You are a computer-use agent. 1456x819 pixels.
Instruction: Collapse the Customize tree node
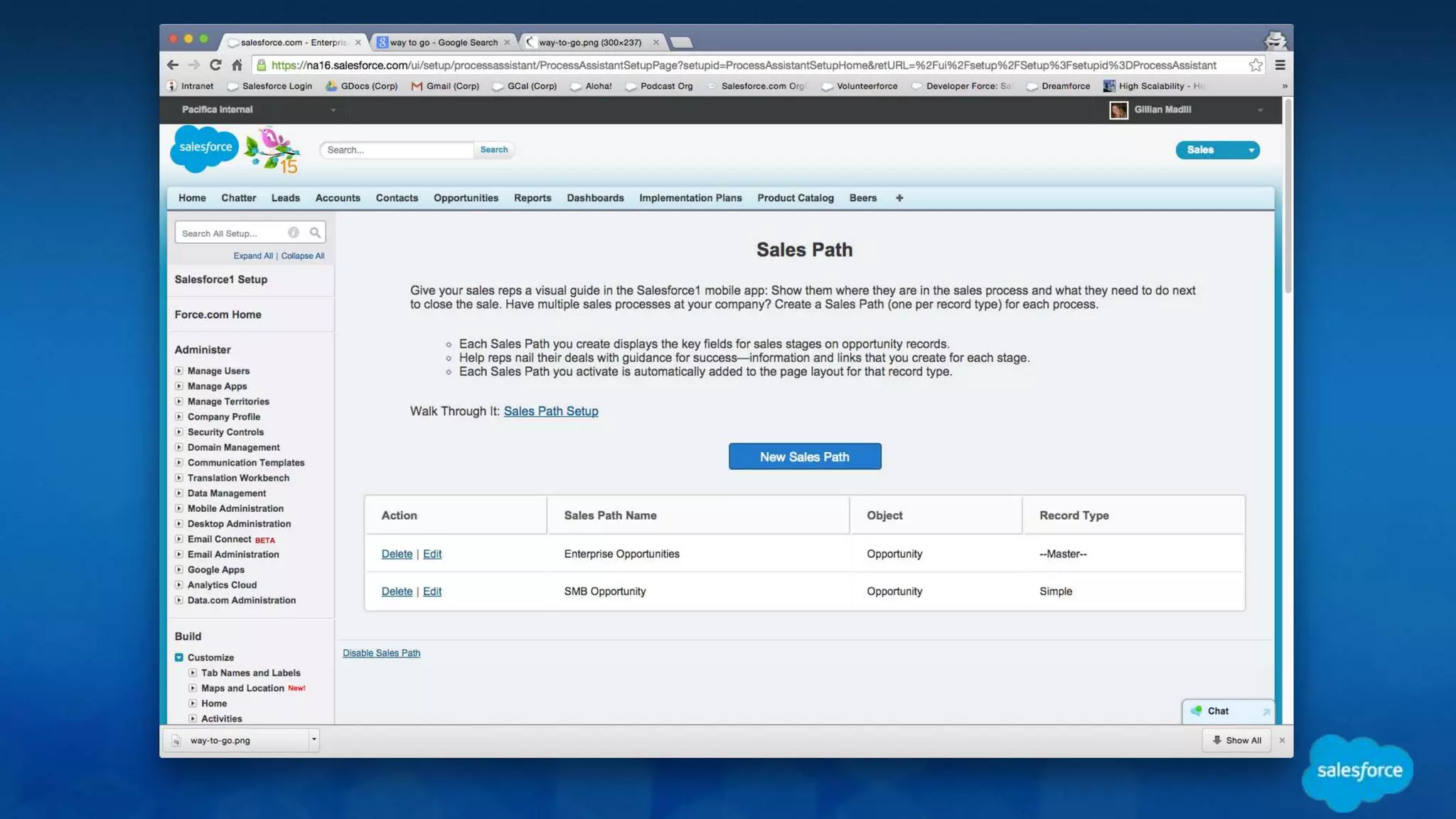179,658
